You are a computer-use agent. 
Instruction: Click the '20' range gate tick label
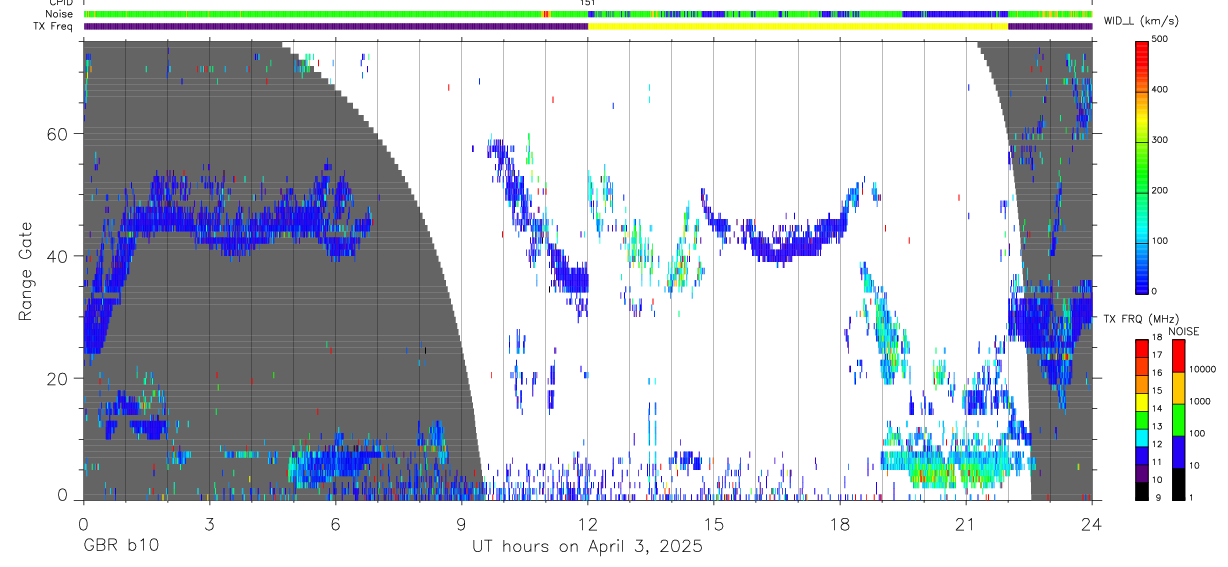coord(59,379)
